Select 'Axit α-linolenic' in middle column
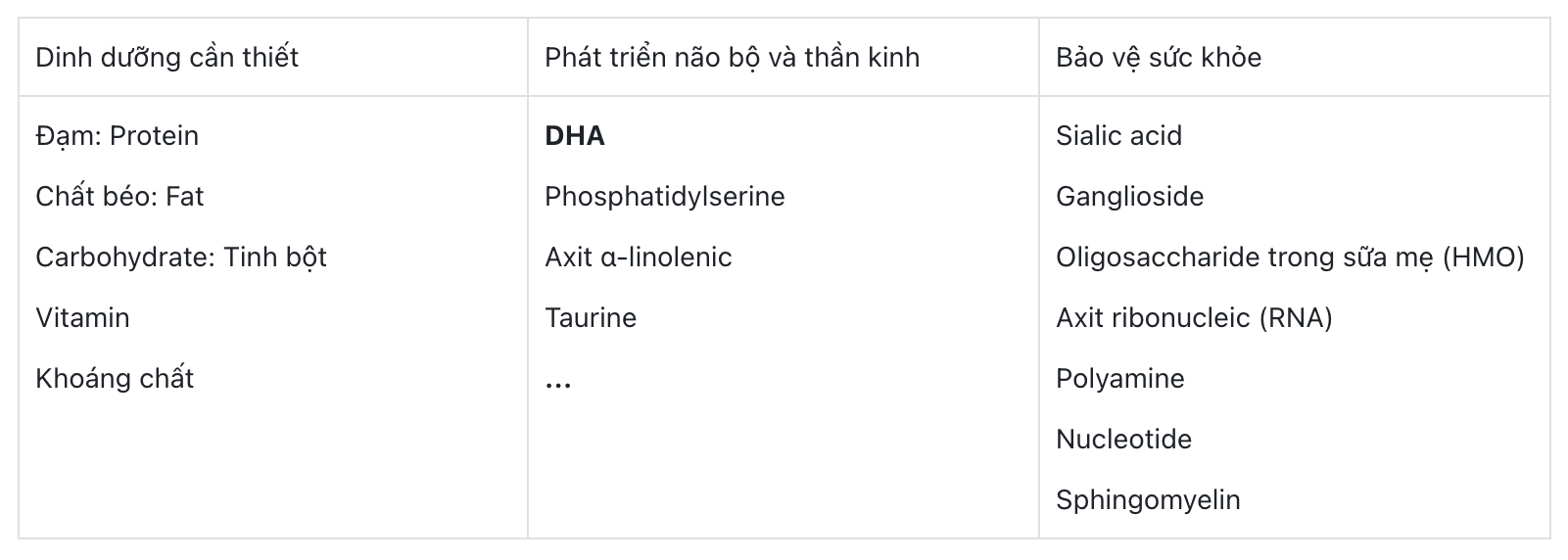This screenshot has width=1568, height=560. tap(638, 257)
